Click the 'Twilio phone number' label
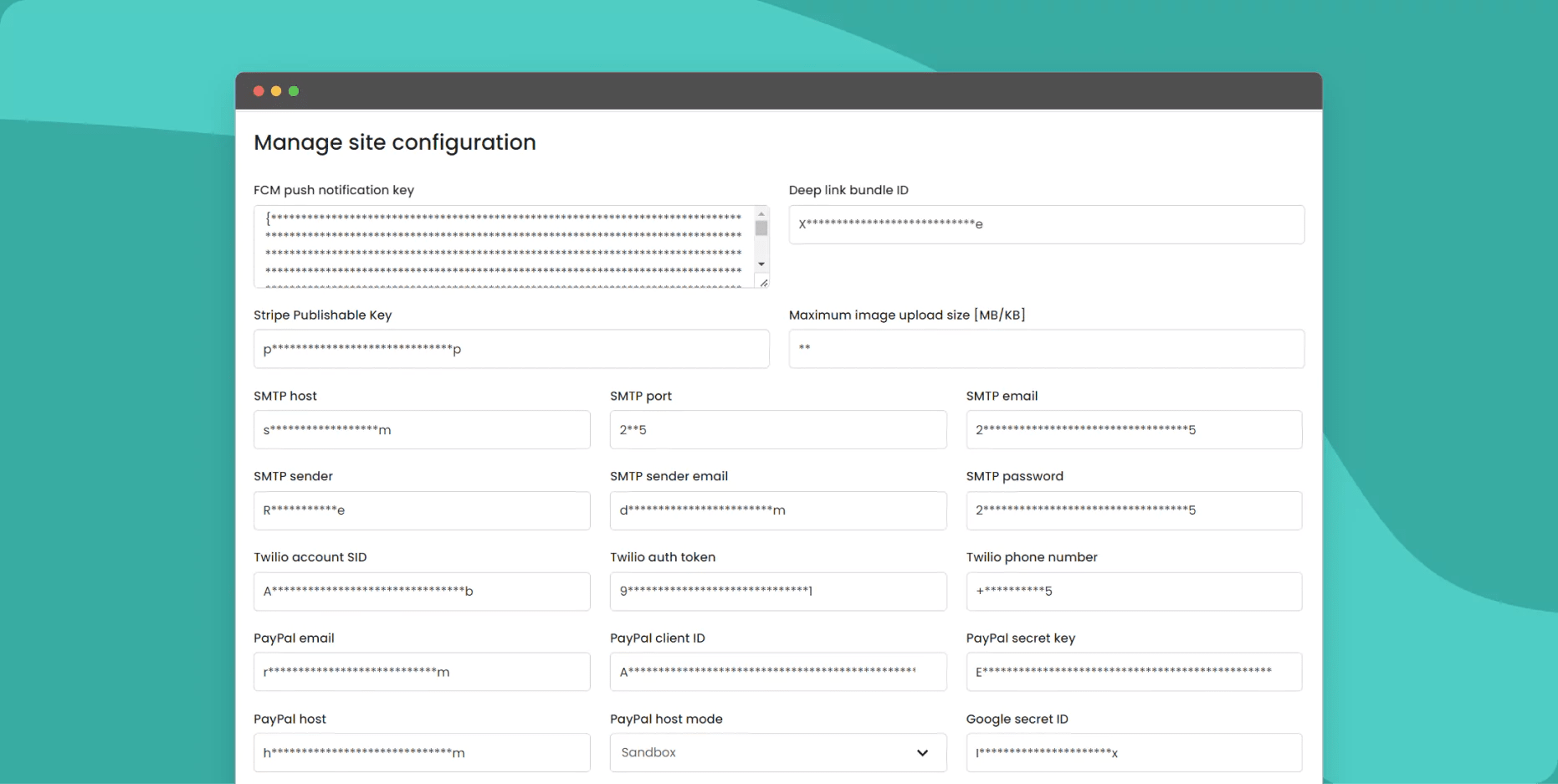Image resolution: width=1558 pixels, height=784 pixels. [x=1032, y=557]
